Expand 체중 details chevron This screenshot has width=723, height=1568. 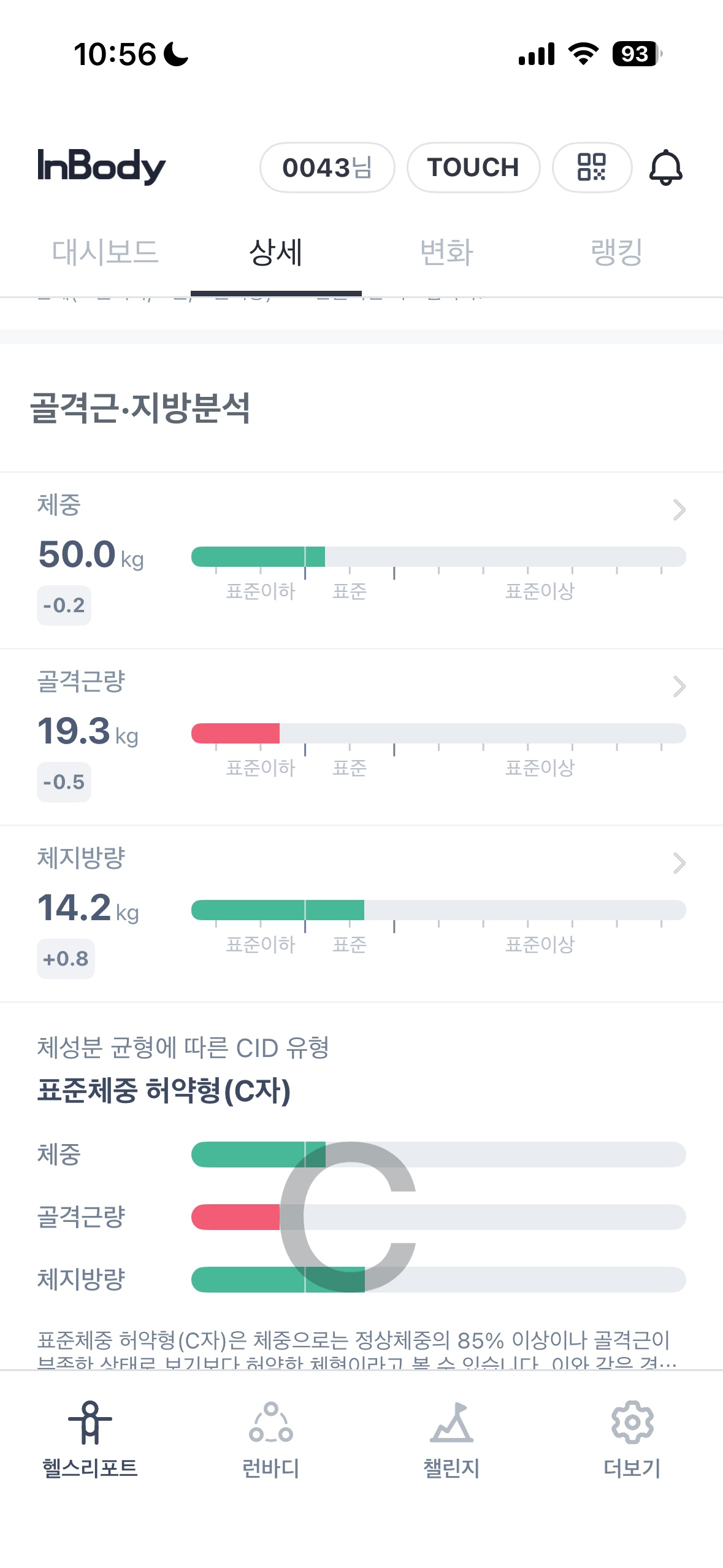(x=679, y=510)
